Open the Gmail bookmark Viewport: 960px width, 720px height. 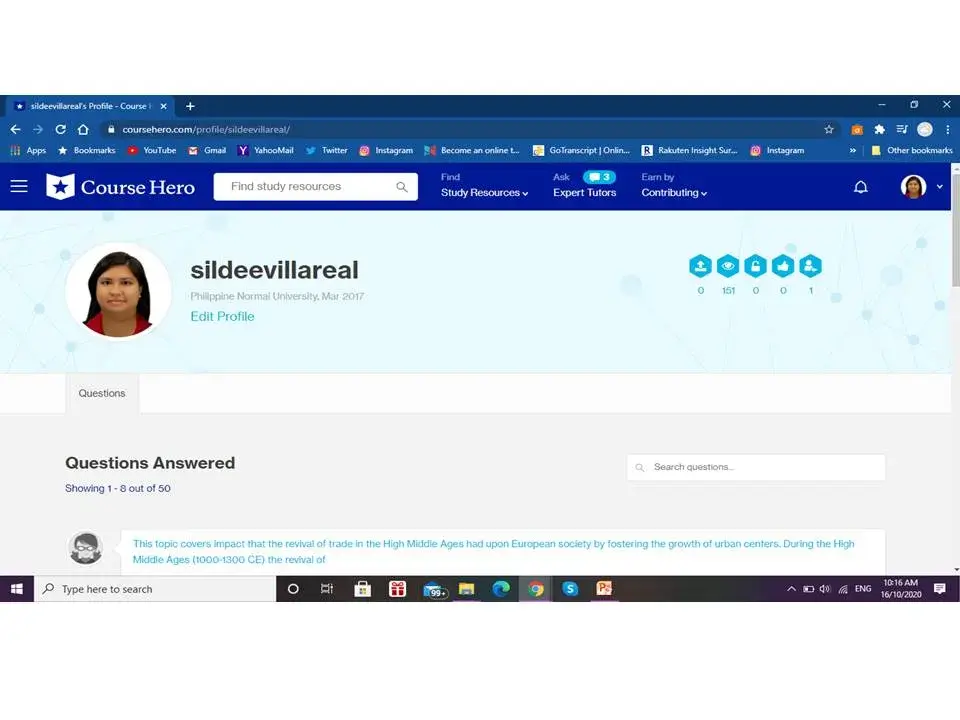[x=207, y=150]
